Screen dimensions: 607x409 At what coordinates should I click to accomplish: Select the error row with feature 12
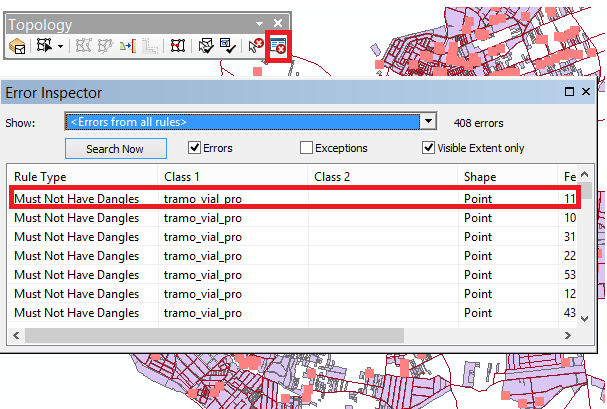coord(293,294)
